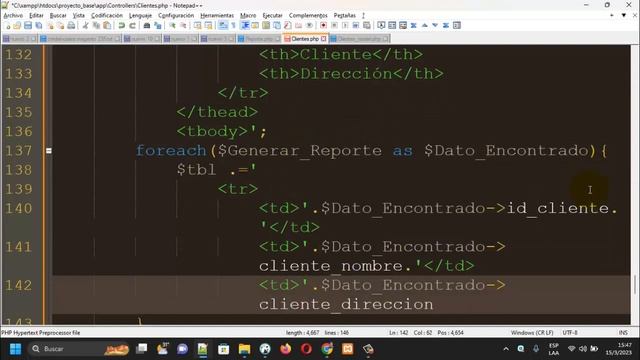Click '$Generar_Reporte' in the foreach line
Image resolution: width=640 pixels, height=360 pixels.
[300, 151]
